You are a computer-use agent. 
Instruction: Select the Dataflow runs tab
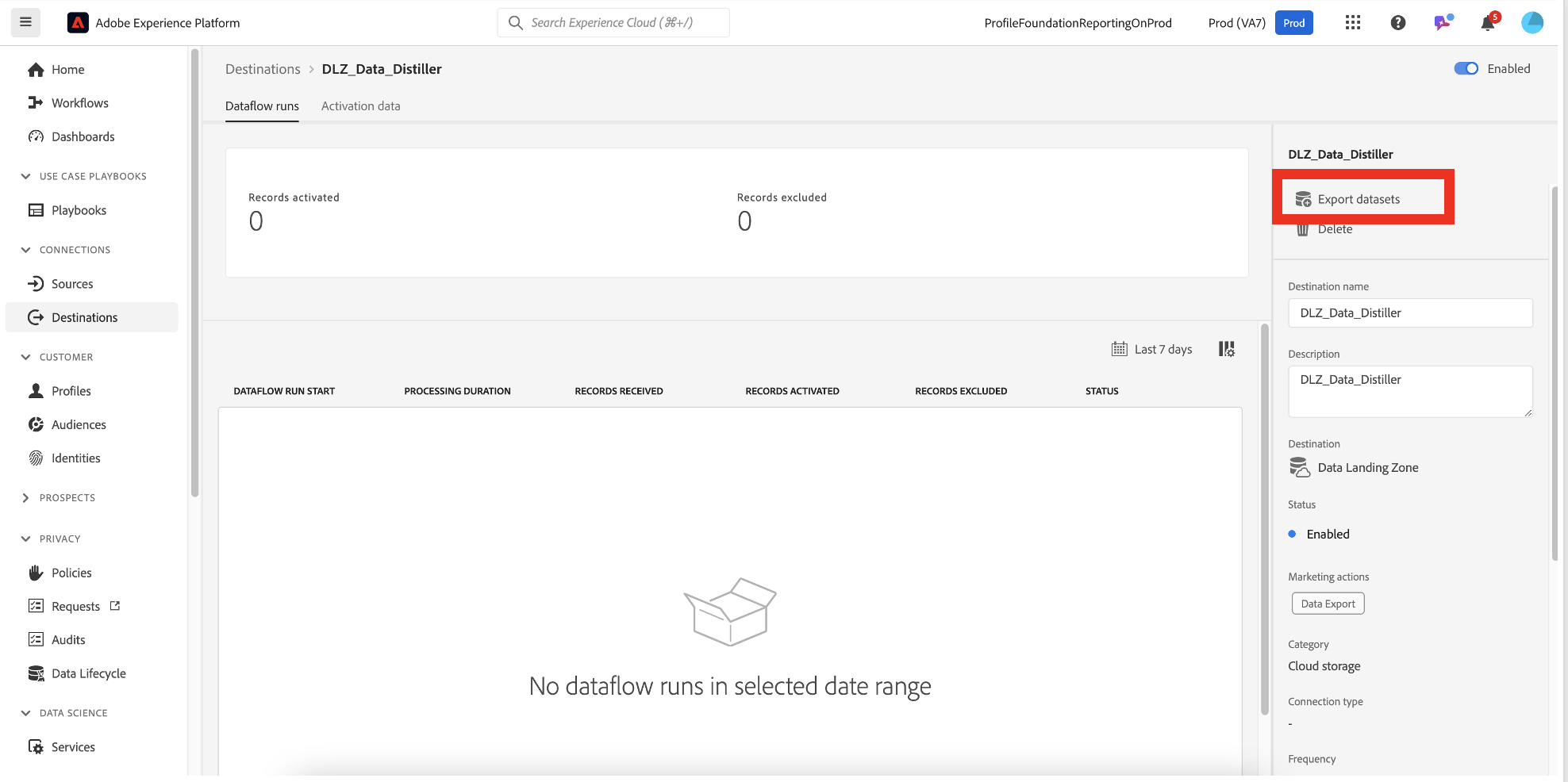pos(262,106)
